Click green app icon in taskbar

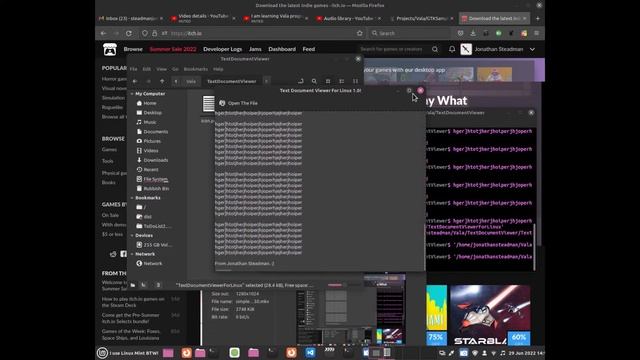(234, 353)
